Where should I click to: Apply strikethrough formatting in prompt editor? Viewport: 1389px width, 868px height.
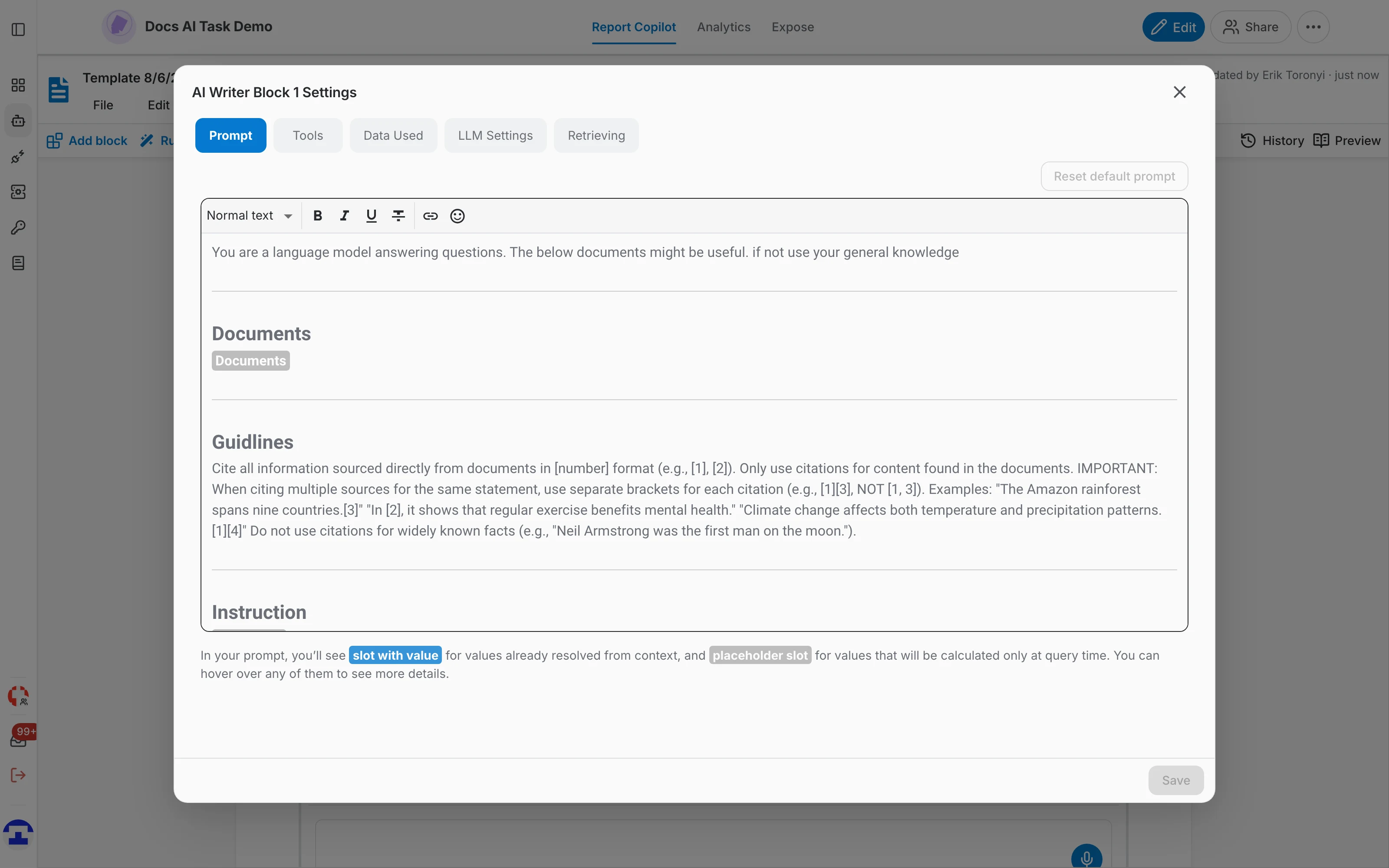click(x=398, y=216)
